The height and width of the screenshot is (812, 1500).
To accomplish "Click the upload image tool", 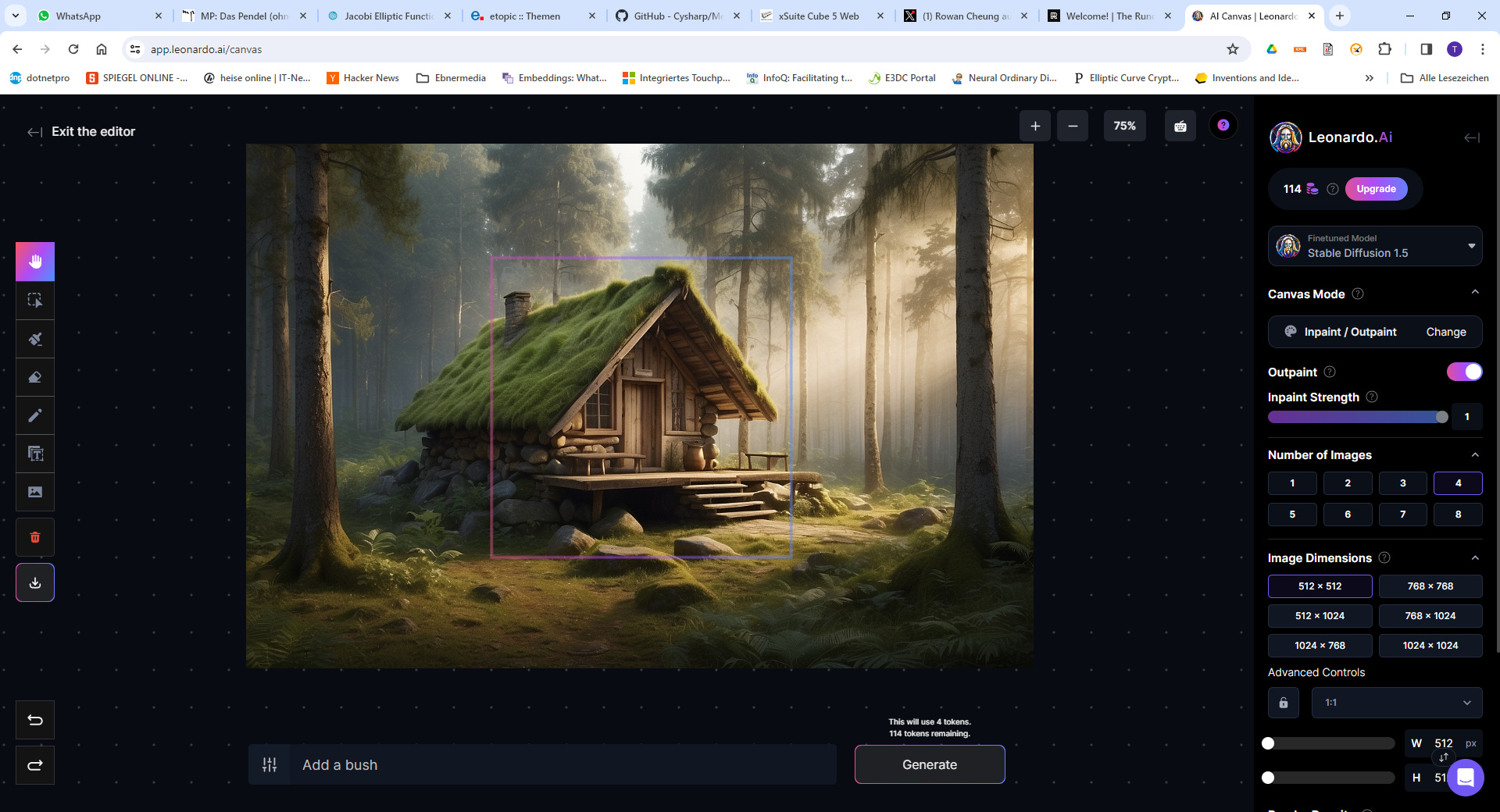I will [x=34, y=492].
